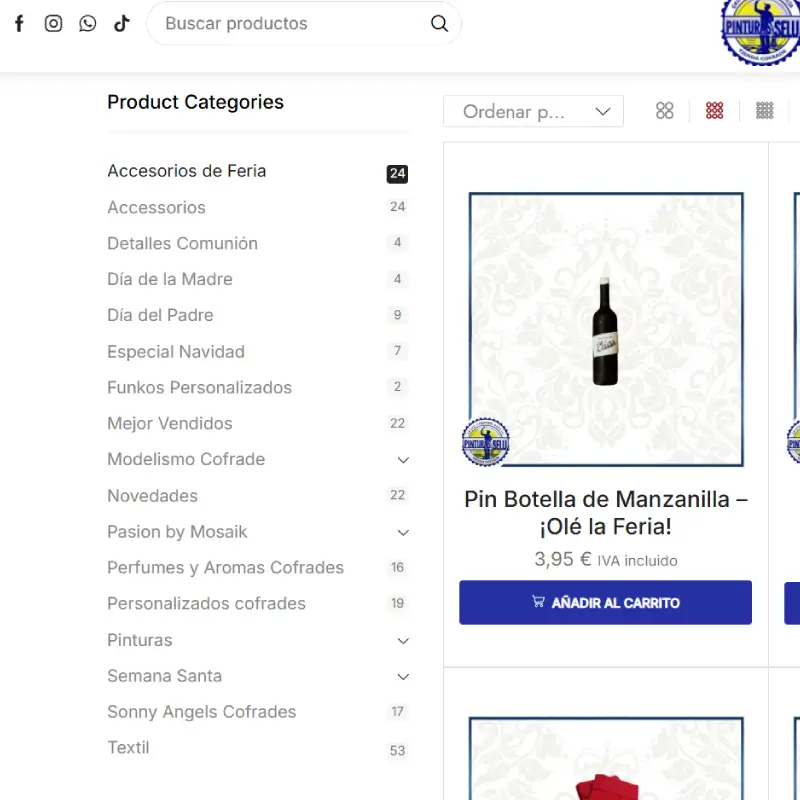Select the TikTok icon

(x=121, y=23)
